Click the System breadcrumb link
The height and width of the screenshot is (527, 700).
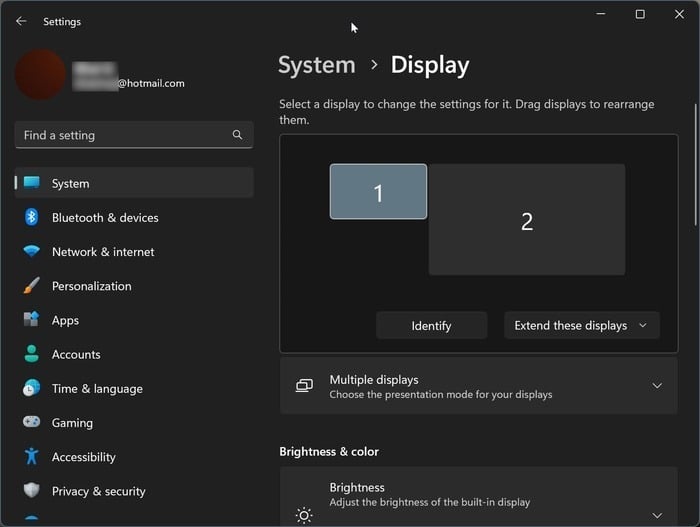[x=317, y=65]
